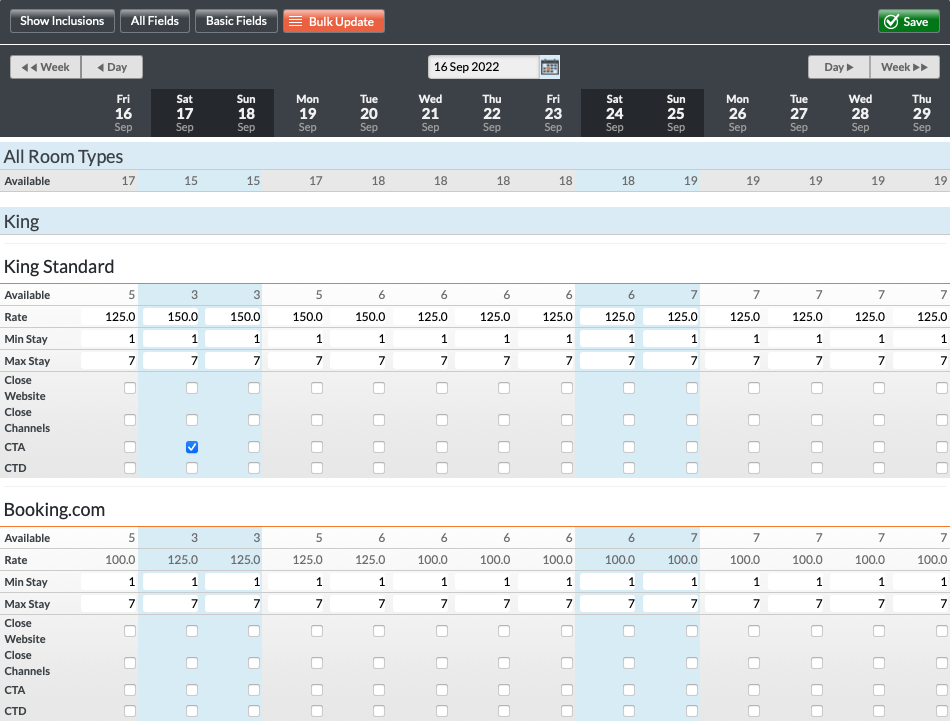Click the date field showing 16 Sep 2022
952x725 pixels.
(483, 67)
